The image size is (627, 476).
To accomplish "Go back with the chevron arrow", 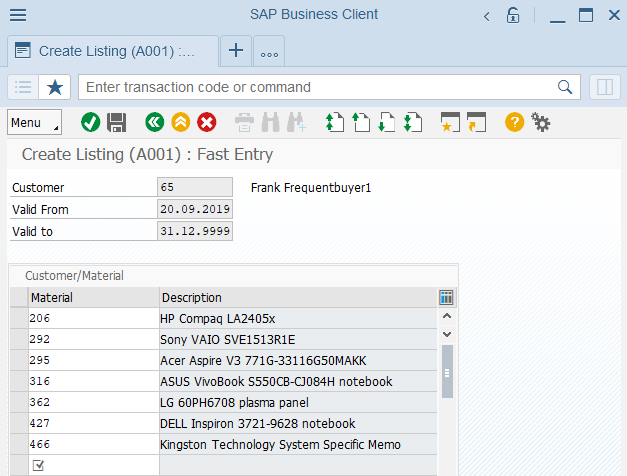I will [x=487, y=16].
